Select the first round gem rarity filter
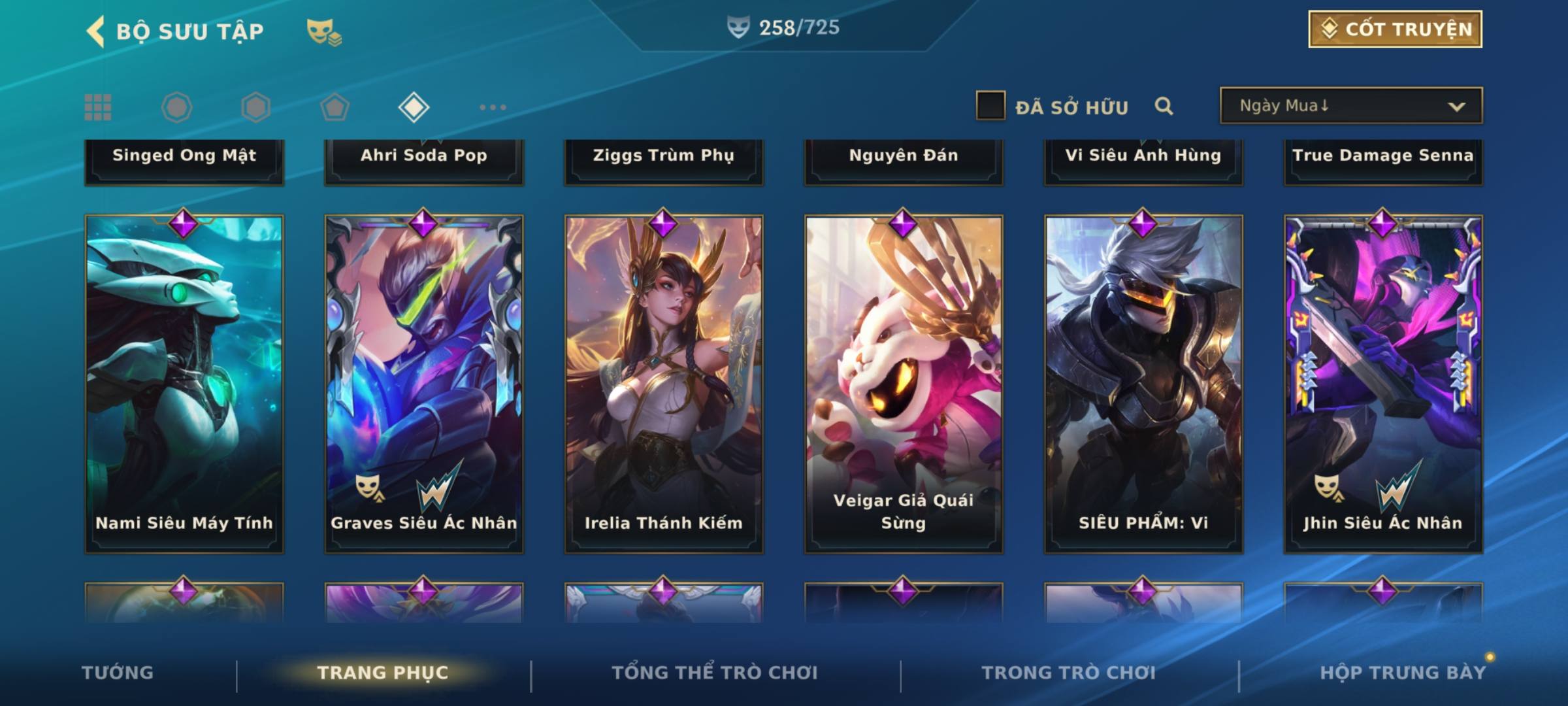This screenshot has width=1568, height=706. click(176, 107)
